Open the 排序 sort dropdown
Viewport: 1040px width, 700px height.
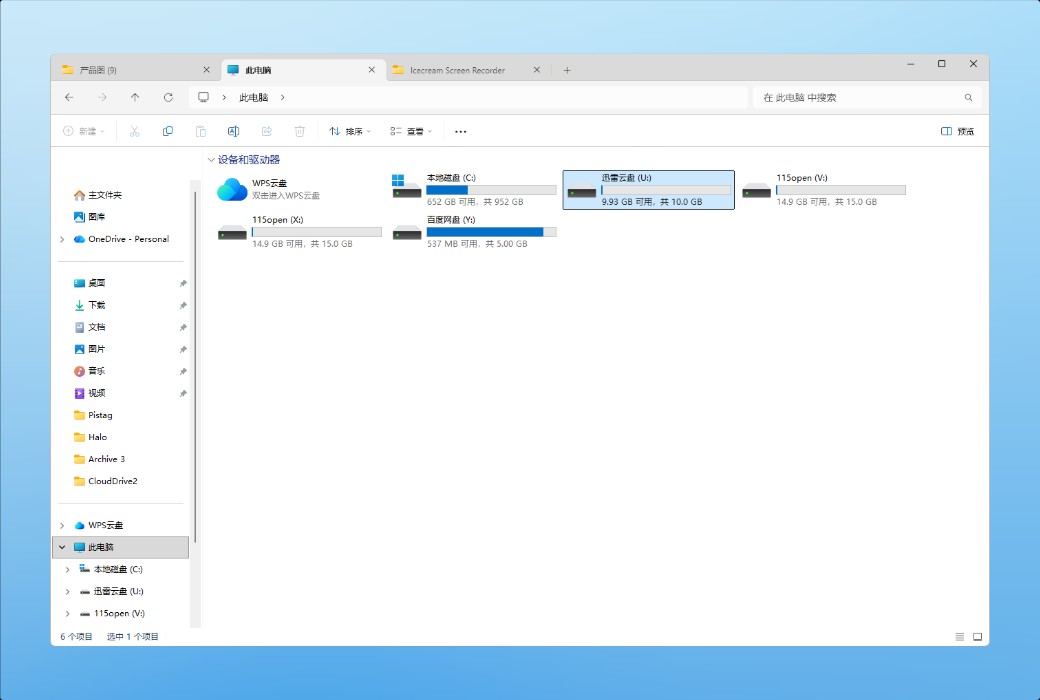tap(350, 131)
